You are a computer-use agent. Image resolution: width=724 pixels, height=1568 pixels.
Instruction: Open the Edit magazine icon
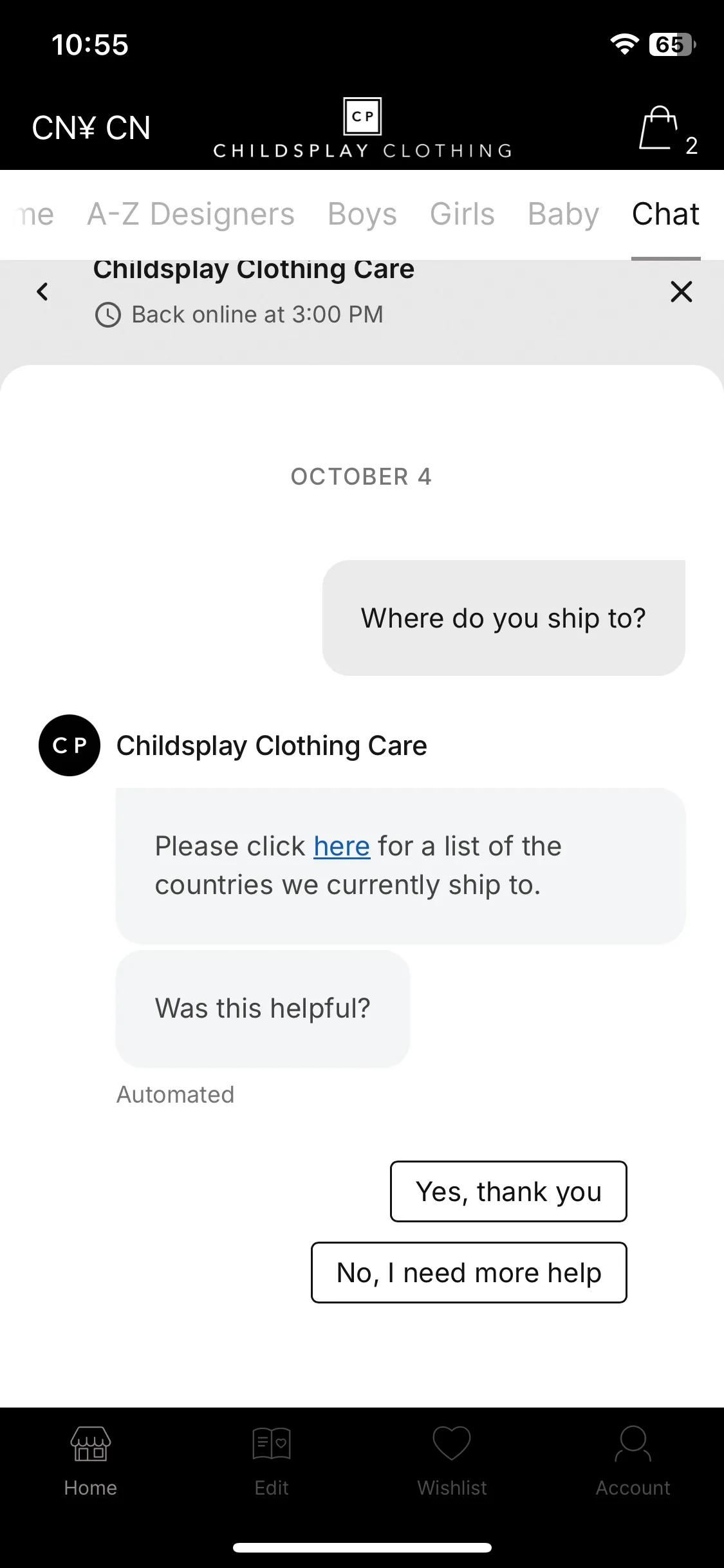click(272, 1443)
